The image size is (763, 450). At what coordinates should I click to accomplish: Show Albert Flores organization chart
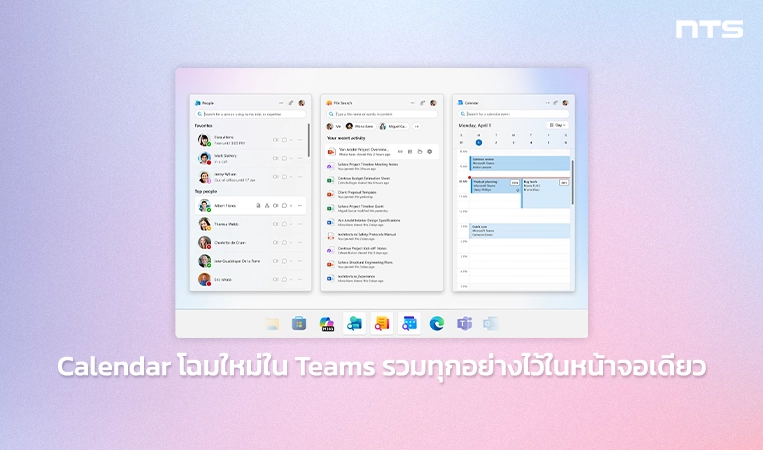pos(267,206)
